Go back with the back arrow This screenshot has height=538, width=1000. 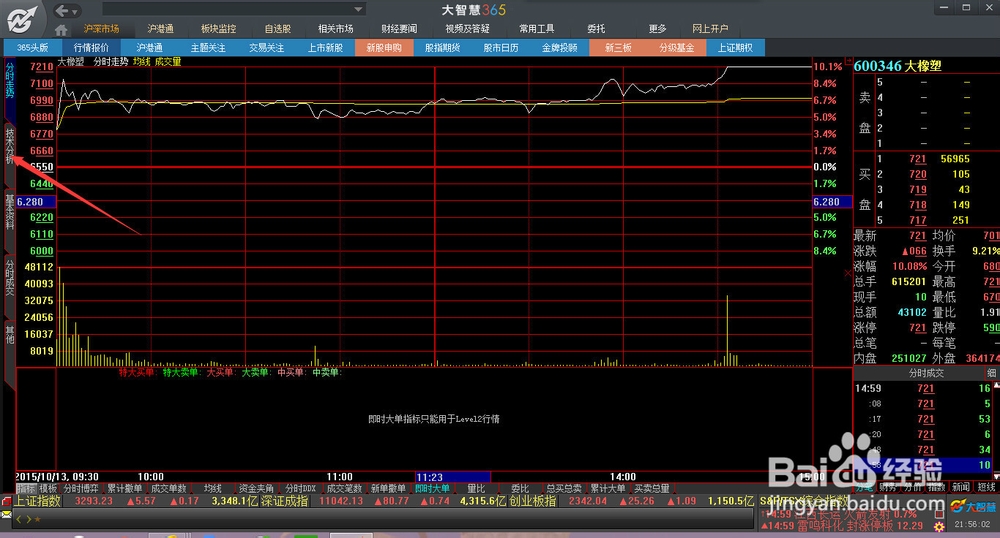click(x=61, y=10)
